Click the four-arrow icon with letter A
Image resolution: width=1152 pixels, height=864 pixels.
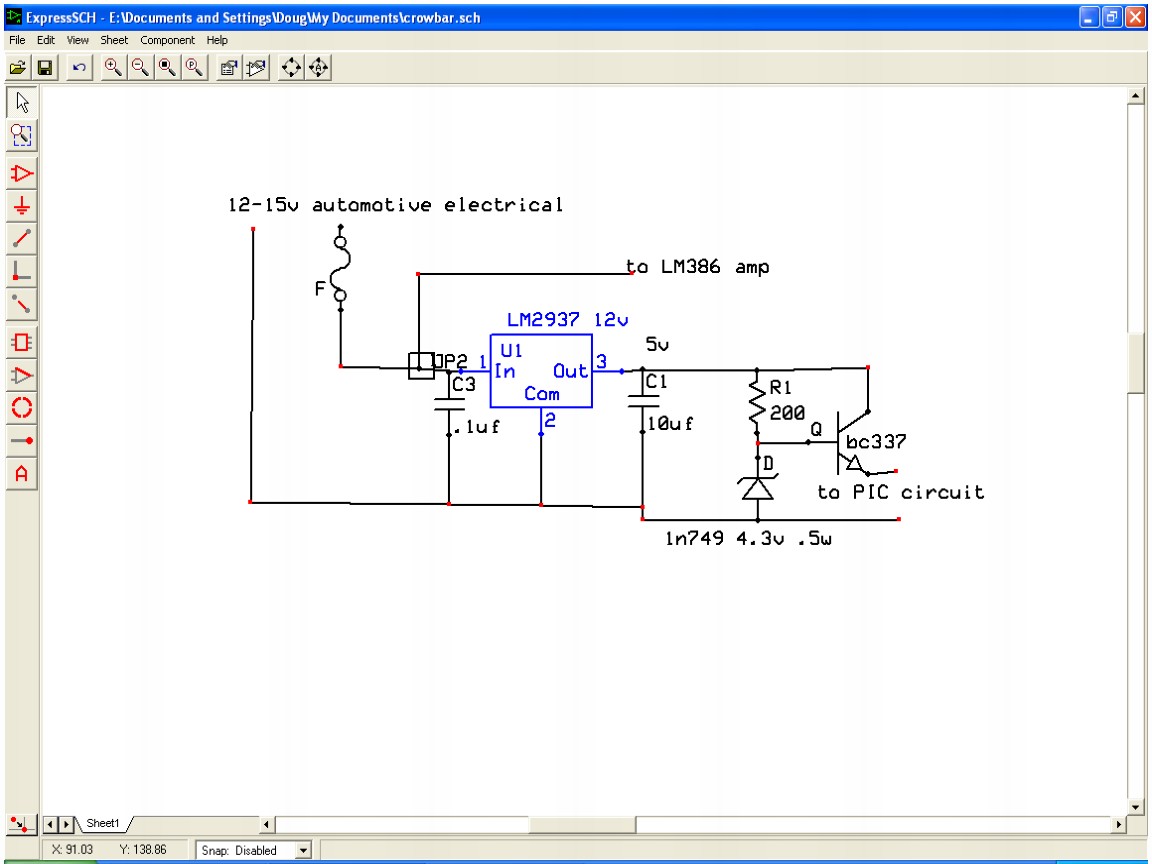(x=319, y=68)
